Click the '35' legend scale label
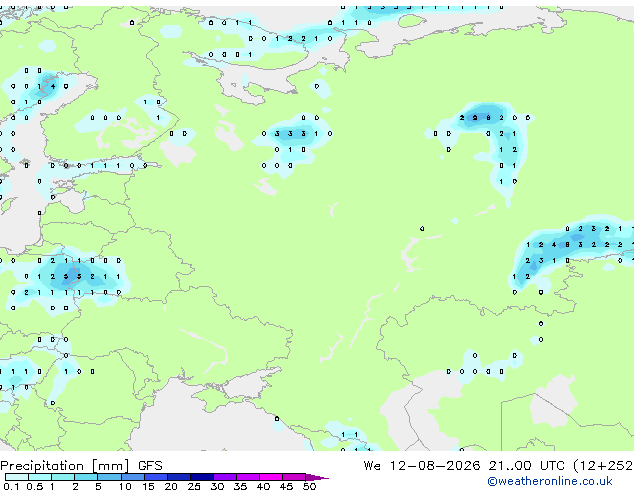This screenshot has height=490, width=634. point(240,486)
